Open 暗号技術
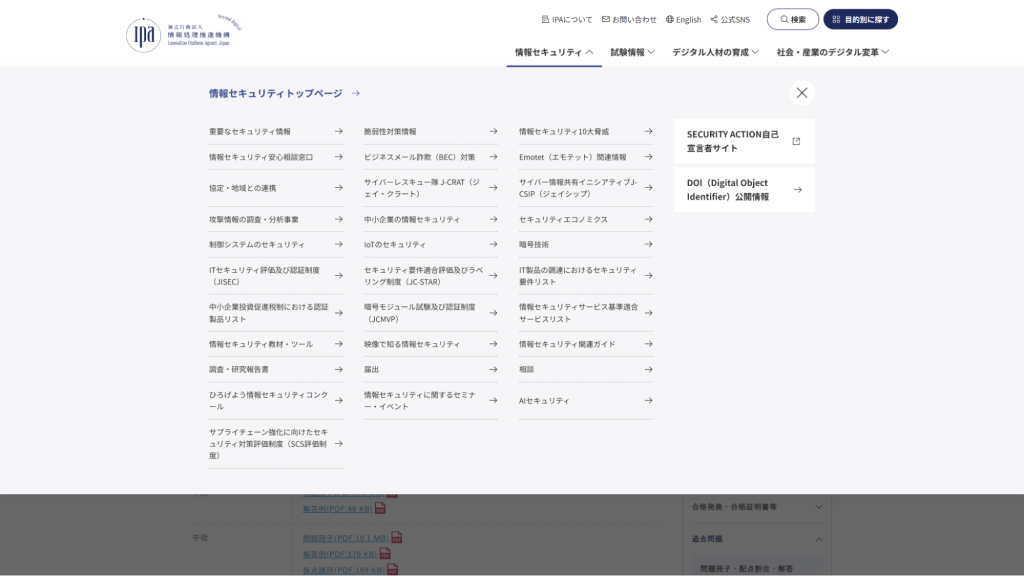The height and width of the screenshot is (576, 1024). 586,244
